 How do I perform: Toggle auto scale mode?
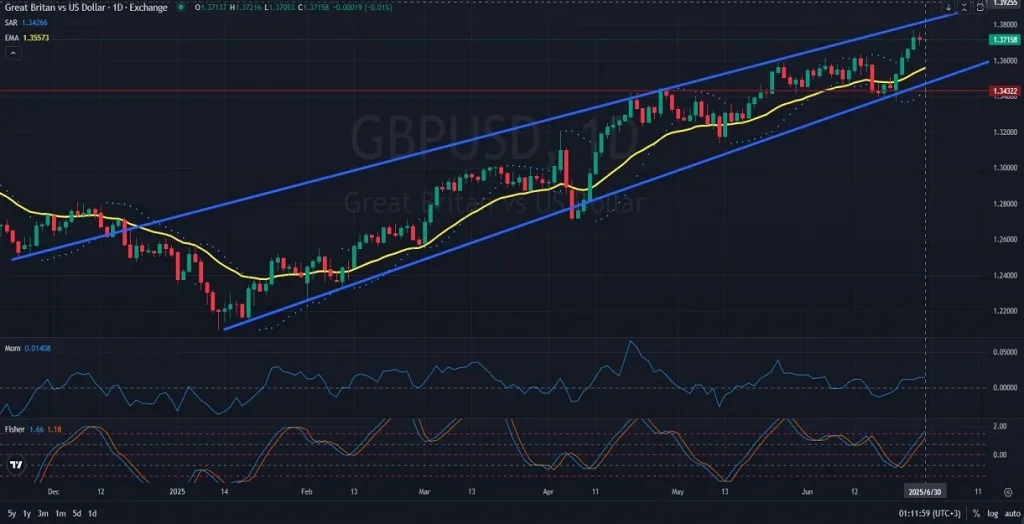click(1012, 513)
